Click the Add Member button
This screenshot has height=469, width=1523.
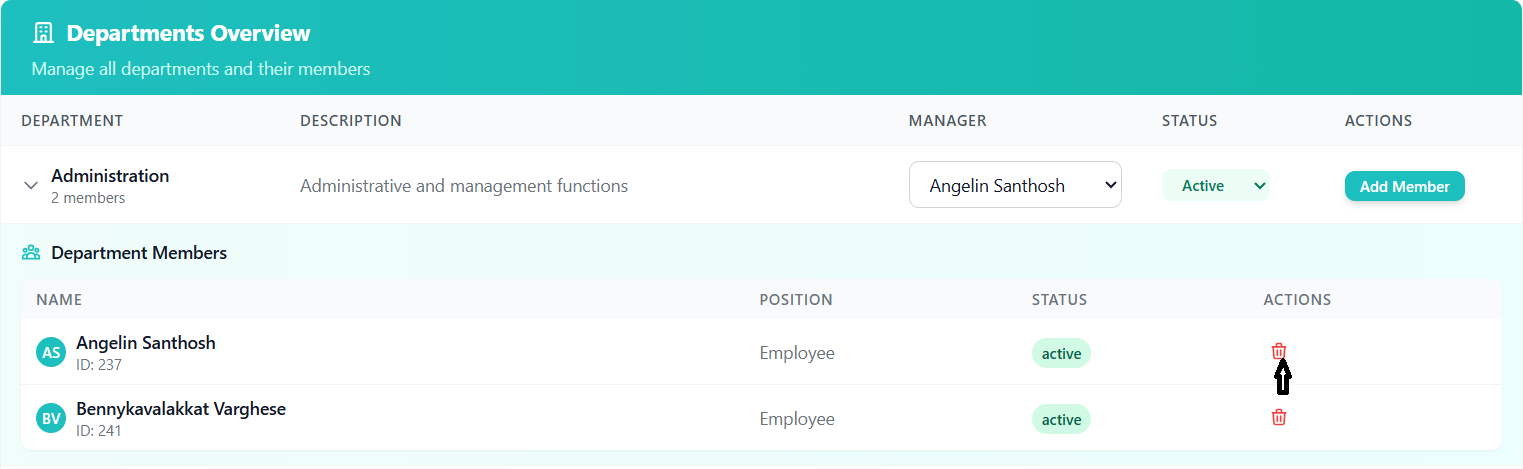click(1404, 186)
